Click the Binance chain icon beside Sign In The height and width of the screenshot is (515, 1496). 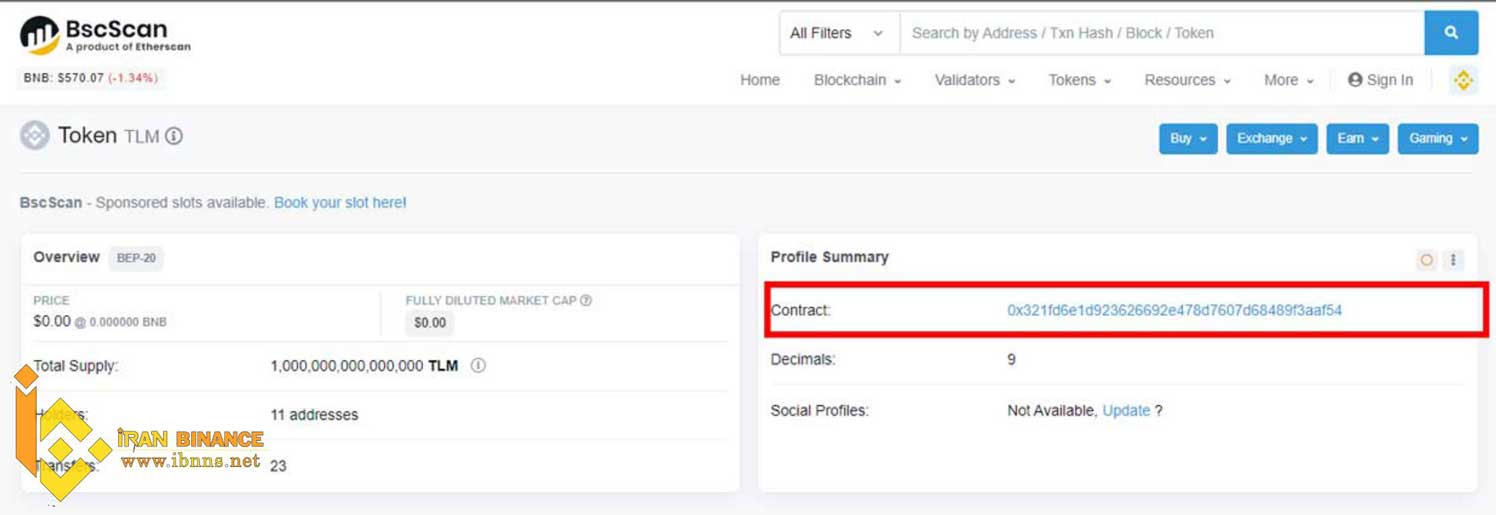[x=1463, y=80]
